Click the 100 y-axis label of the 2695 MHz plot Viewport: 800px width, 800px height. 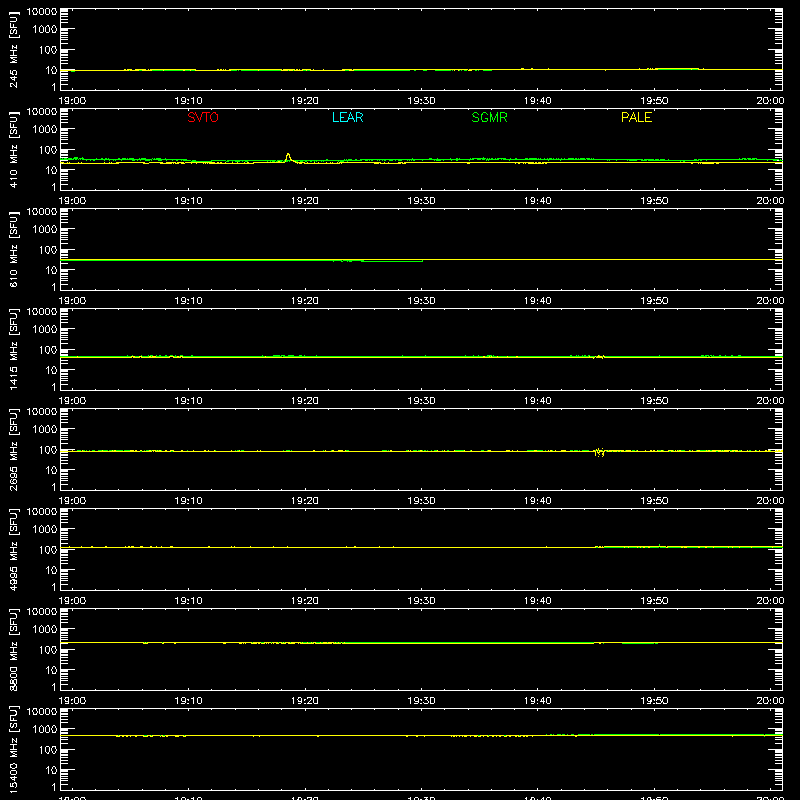pos(48,450)
